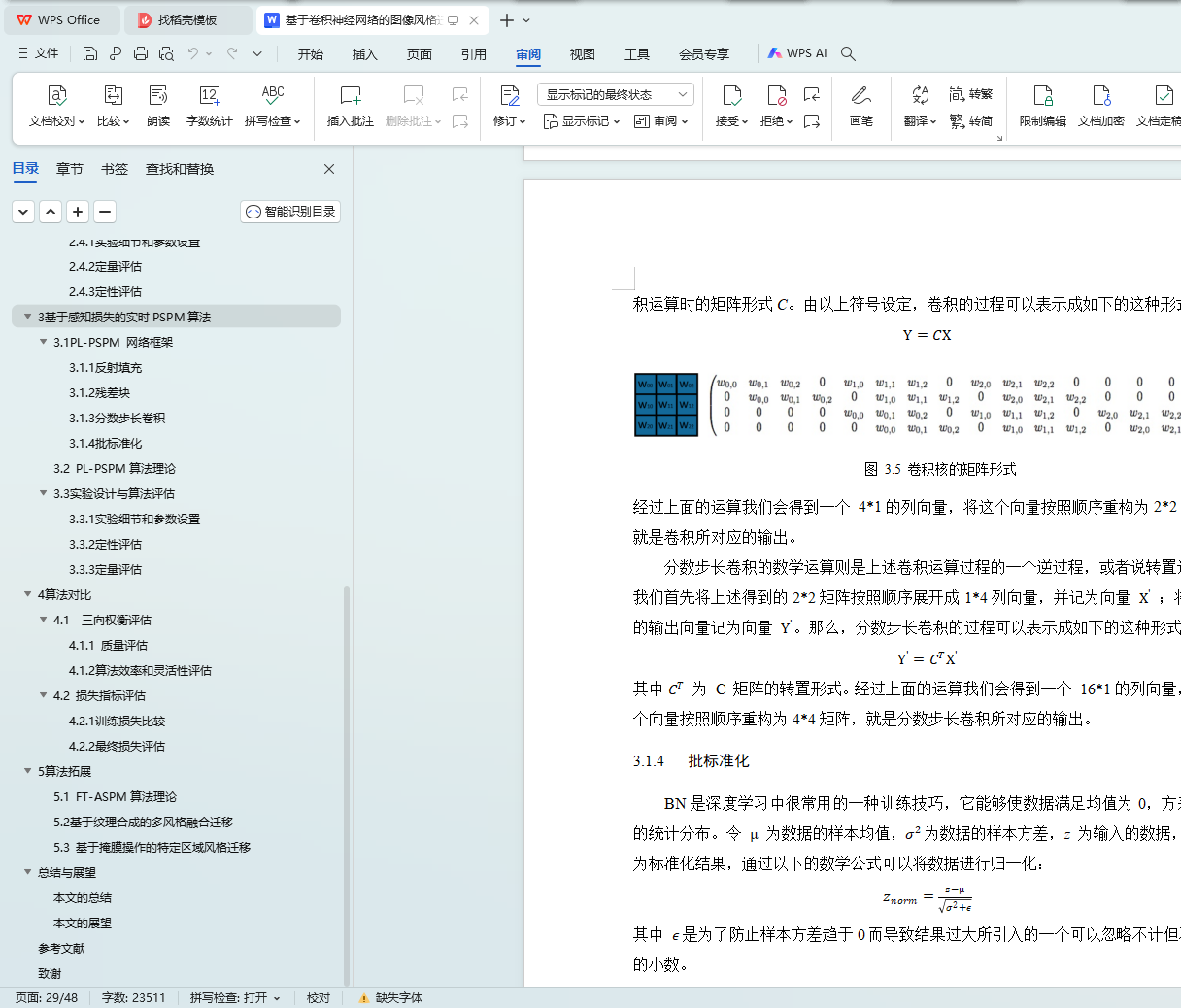Open the 审阅 pane dropdown
This screenshot has height=1008, width=1181.
coord(661,121)
